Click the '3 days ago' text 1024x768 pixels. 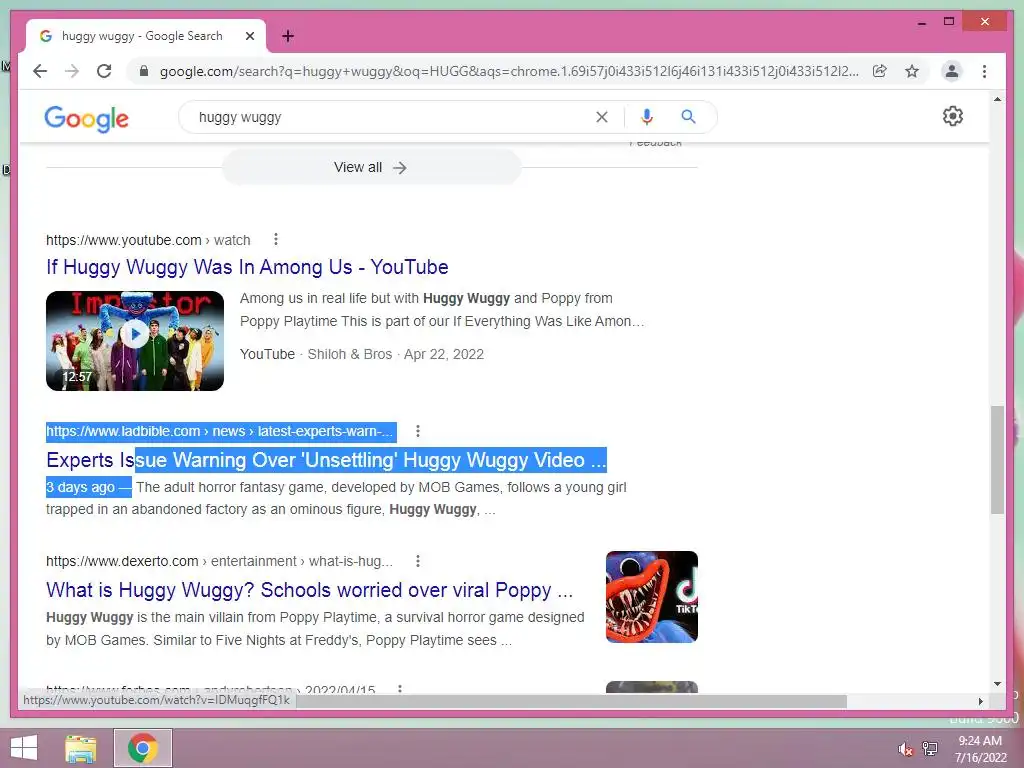[80, 487]
